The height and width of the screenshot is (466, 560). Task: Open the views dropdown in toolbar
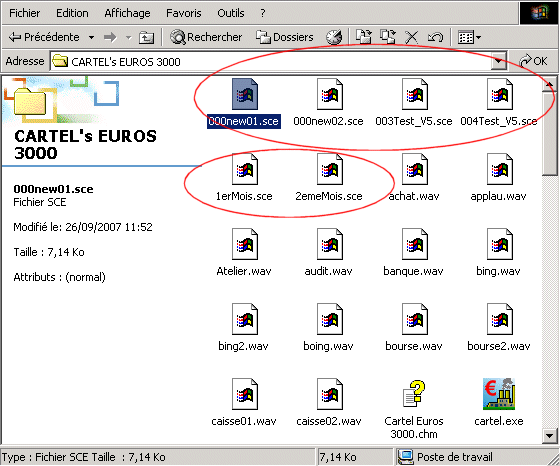[x=469, y=37]
